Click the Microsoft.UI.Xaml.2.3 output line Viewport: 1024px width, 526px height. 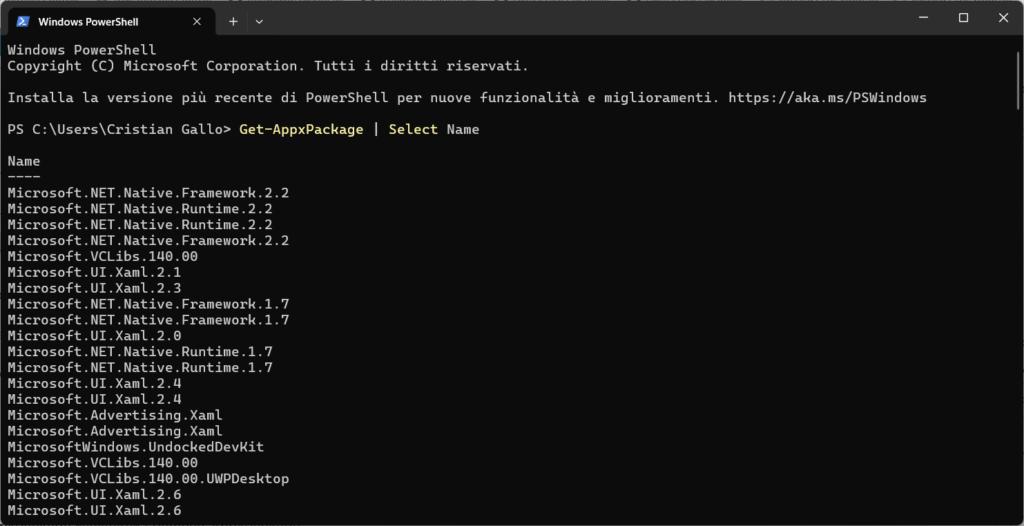click(x=94, y=288)
